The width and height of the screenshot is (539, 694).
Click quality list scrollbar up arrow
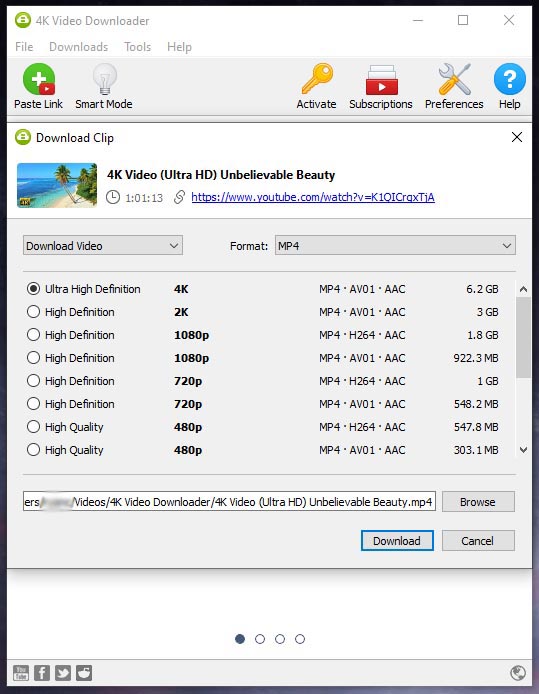[524, 289]
